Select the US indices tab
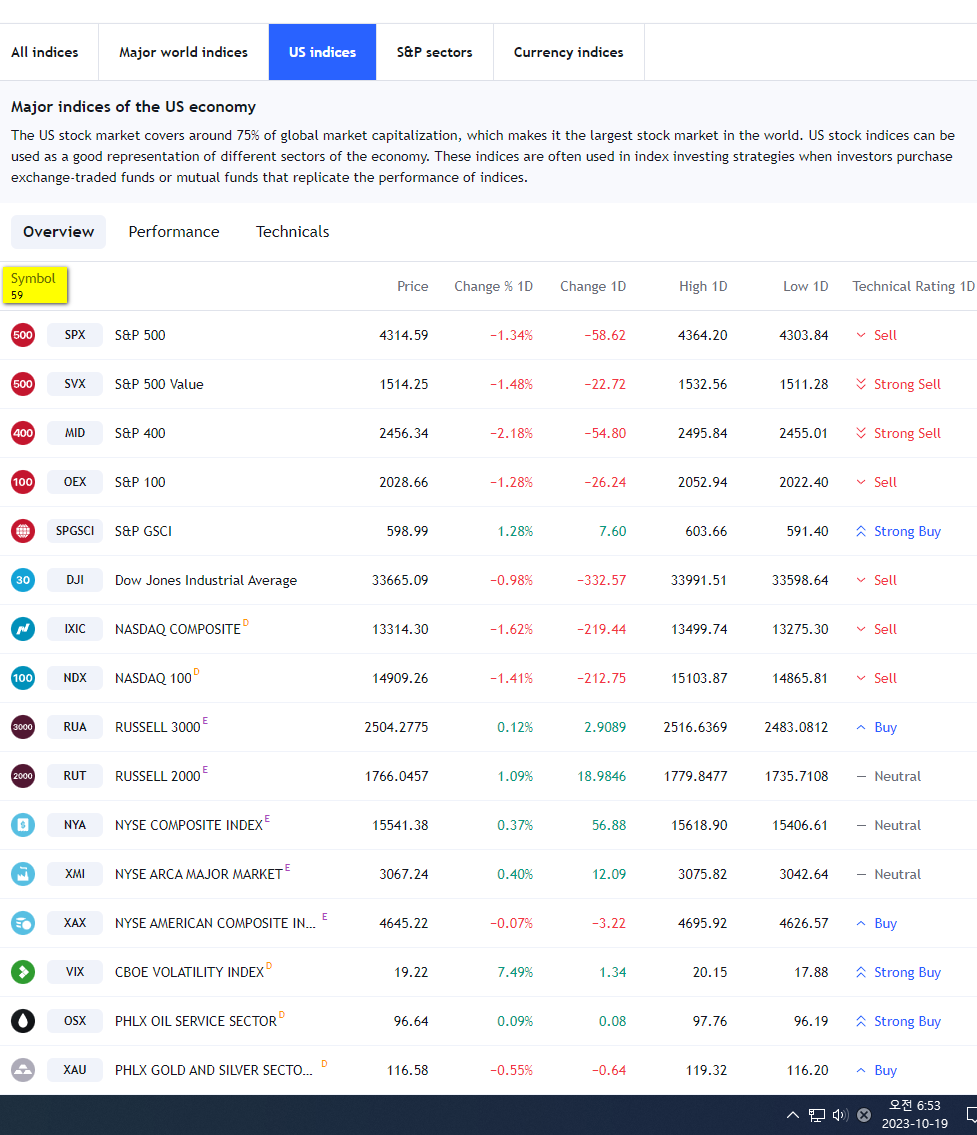The width and height of the screenshot is (977, 1135). point(322,52)
